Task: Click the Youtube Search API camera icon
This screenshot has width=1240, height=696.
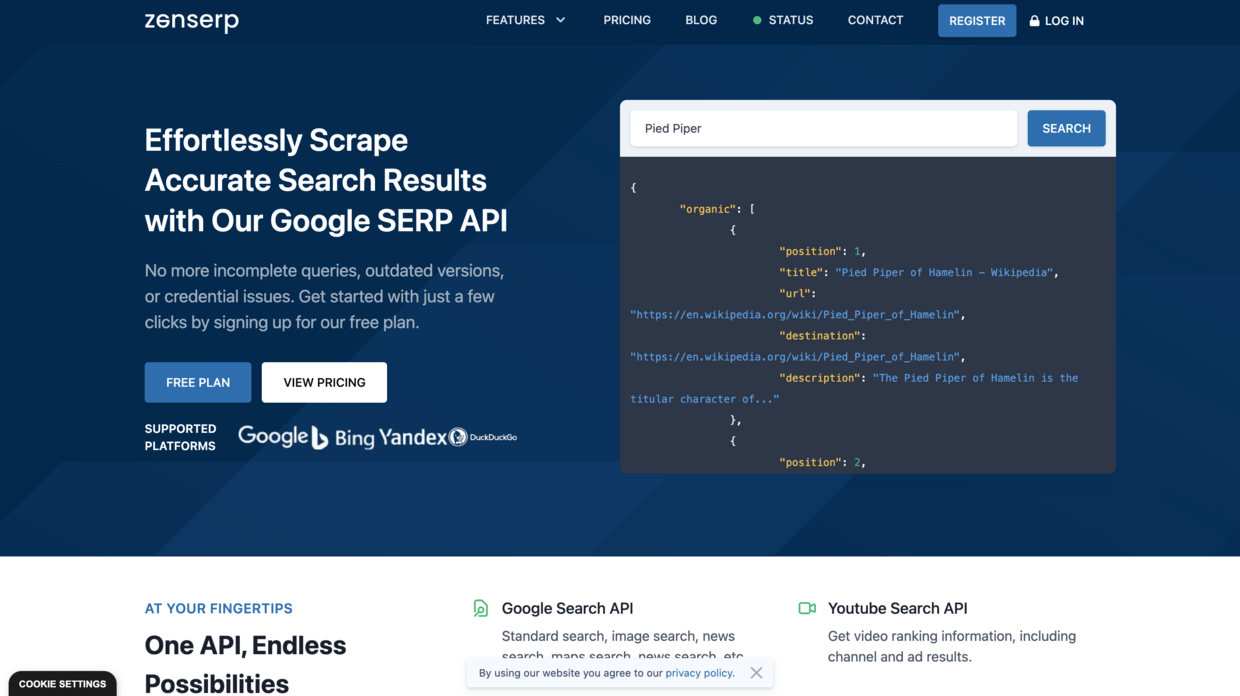Action: coord(806,607)
